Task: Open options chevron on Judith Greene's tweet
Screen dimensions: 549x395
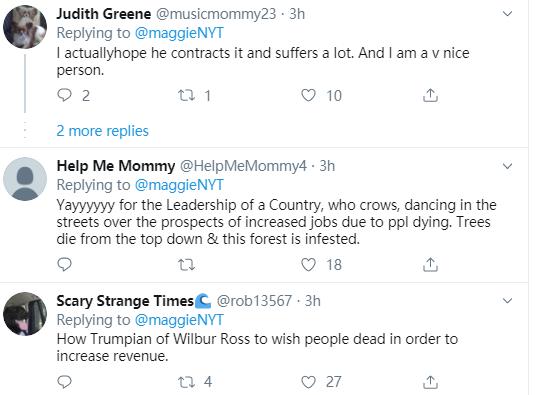Action: (507, 14)
